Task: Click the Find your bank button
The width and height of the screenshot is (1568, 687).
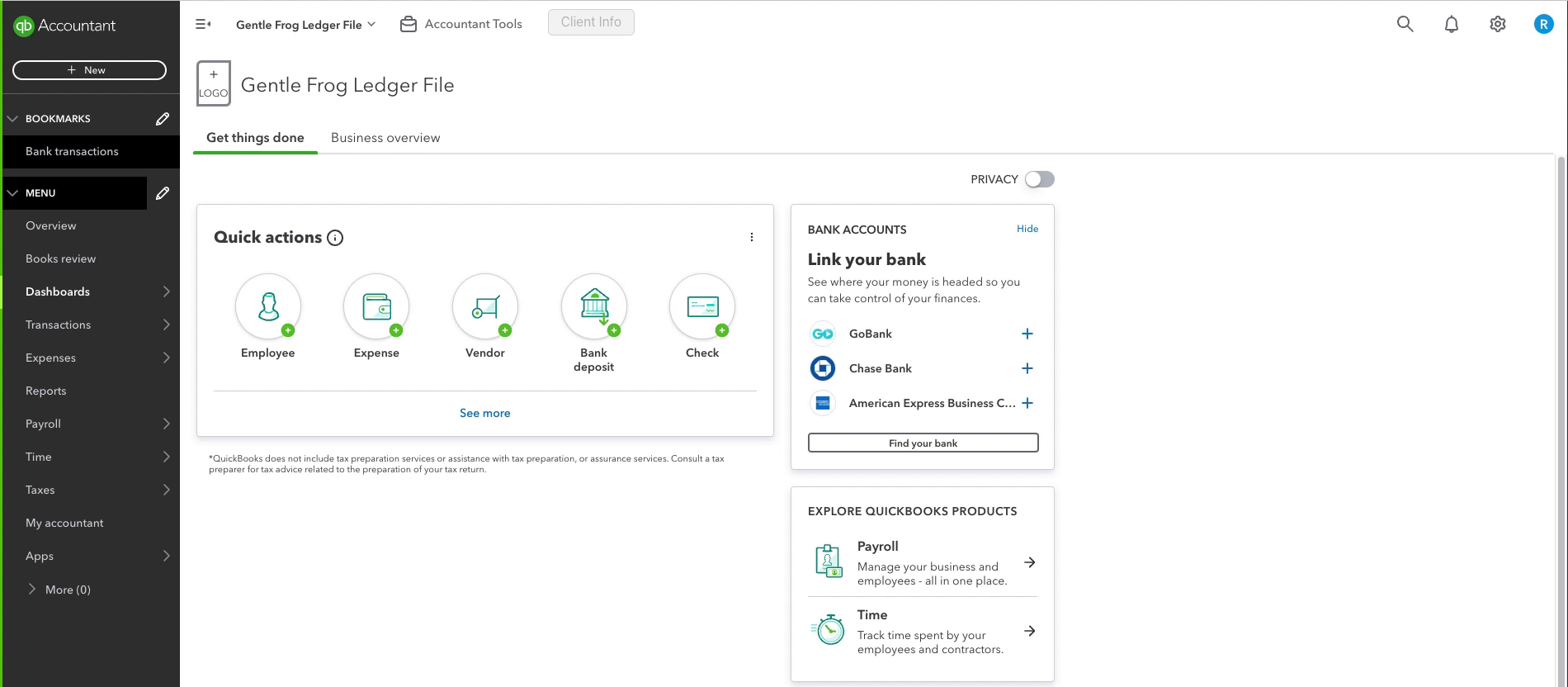Action: click(923, 443)
